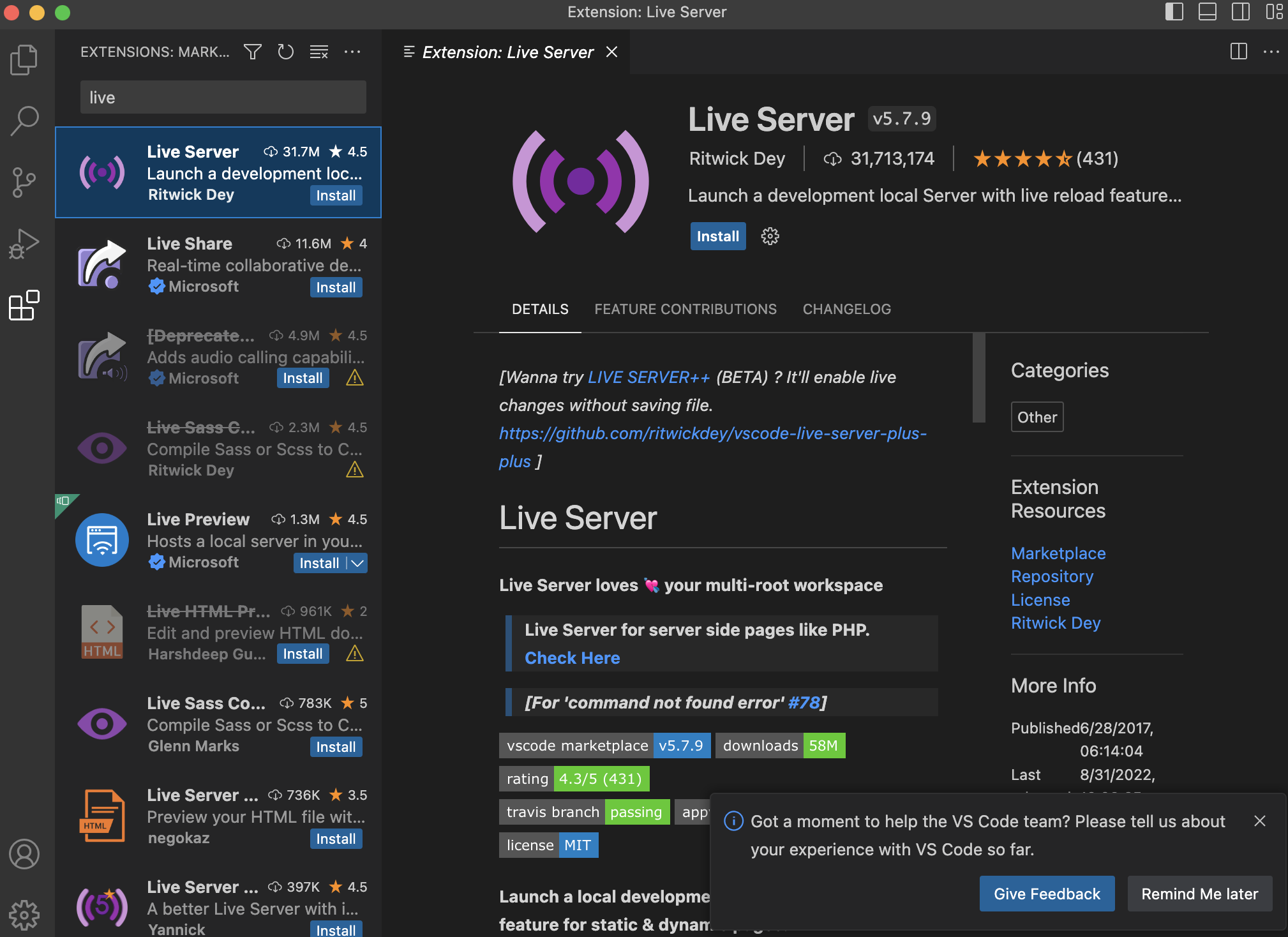Open the Run and Debug view
1288x937 pixels.
24,244
